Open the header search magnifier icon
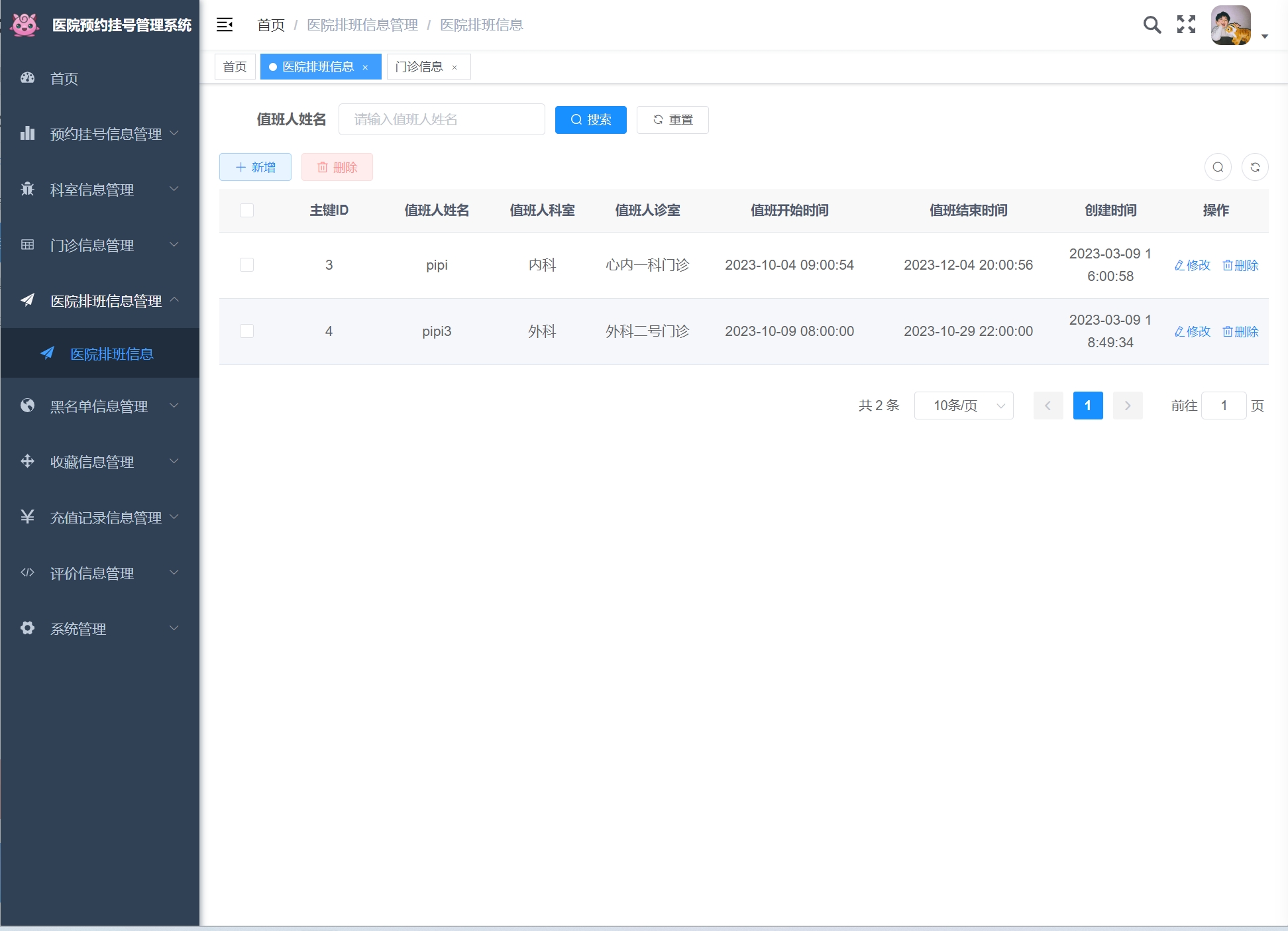 (x=1152, y=25)
